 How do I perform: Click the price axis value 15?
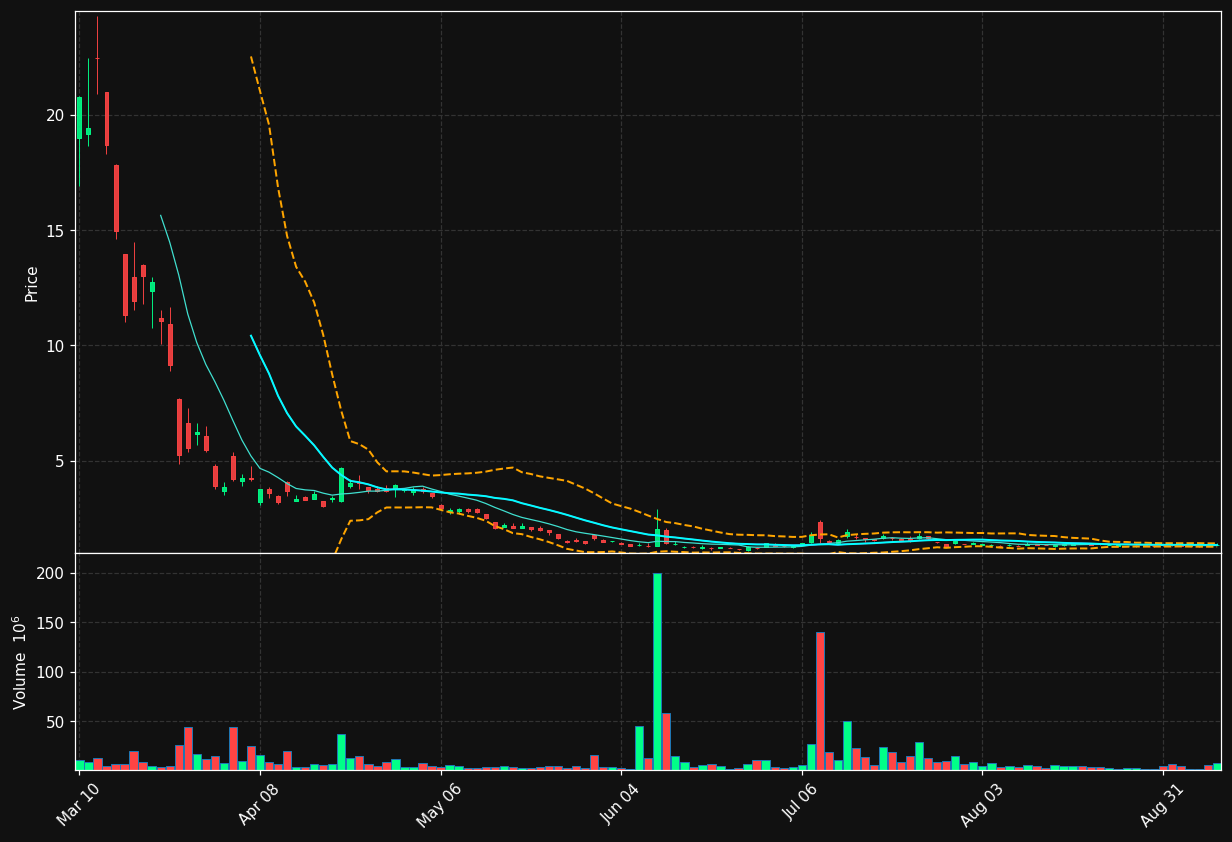(x=55, y=231)
